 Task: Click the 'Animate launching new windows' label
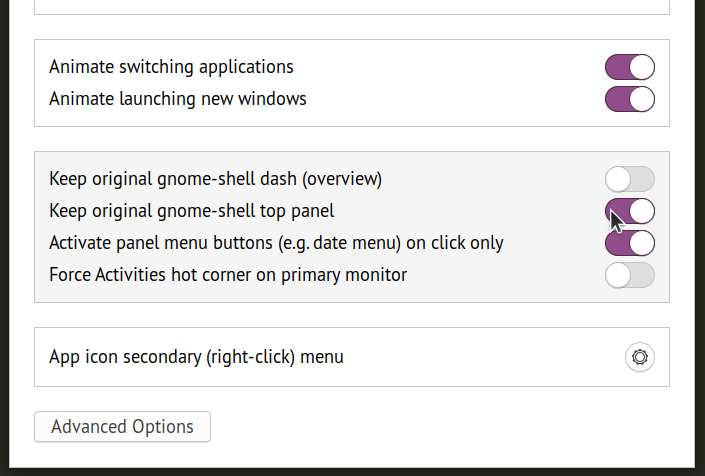pos(178,99)
